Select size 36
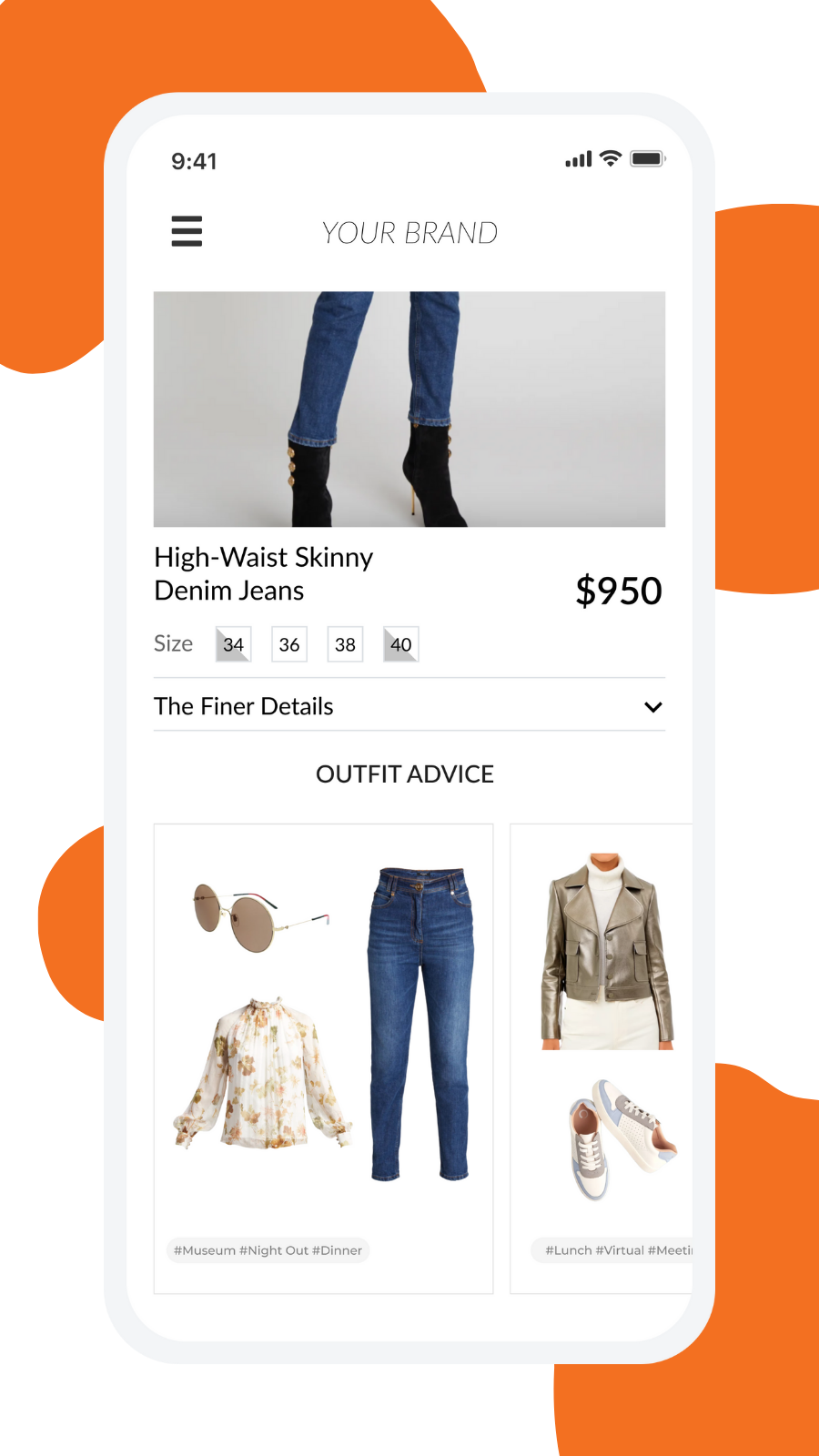 [289, 644]
